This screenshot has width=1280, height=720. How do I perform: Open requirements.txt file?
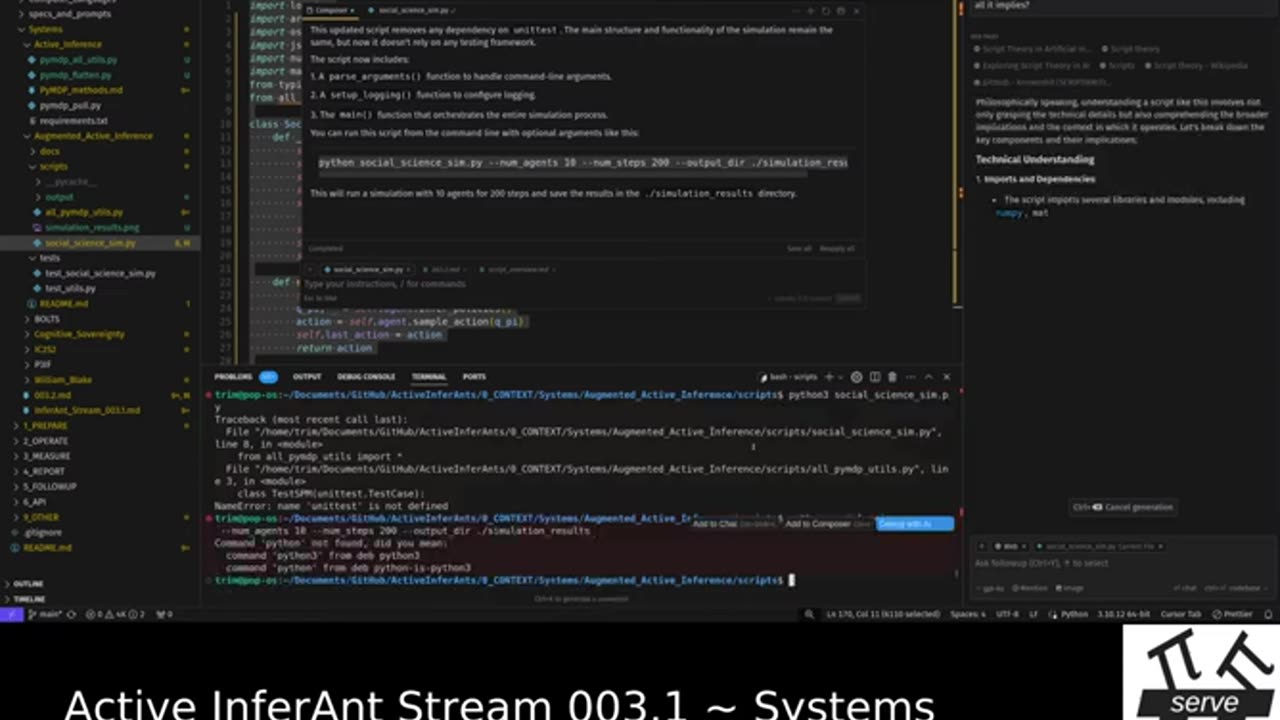[x=74, y=120]
